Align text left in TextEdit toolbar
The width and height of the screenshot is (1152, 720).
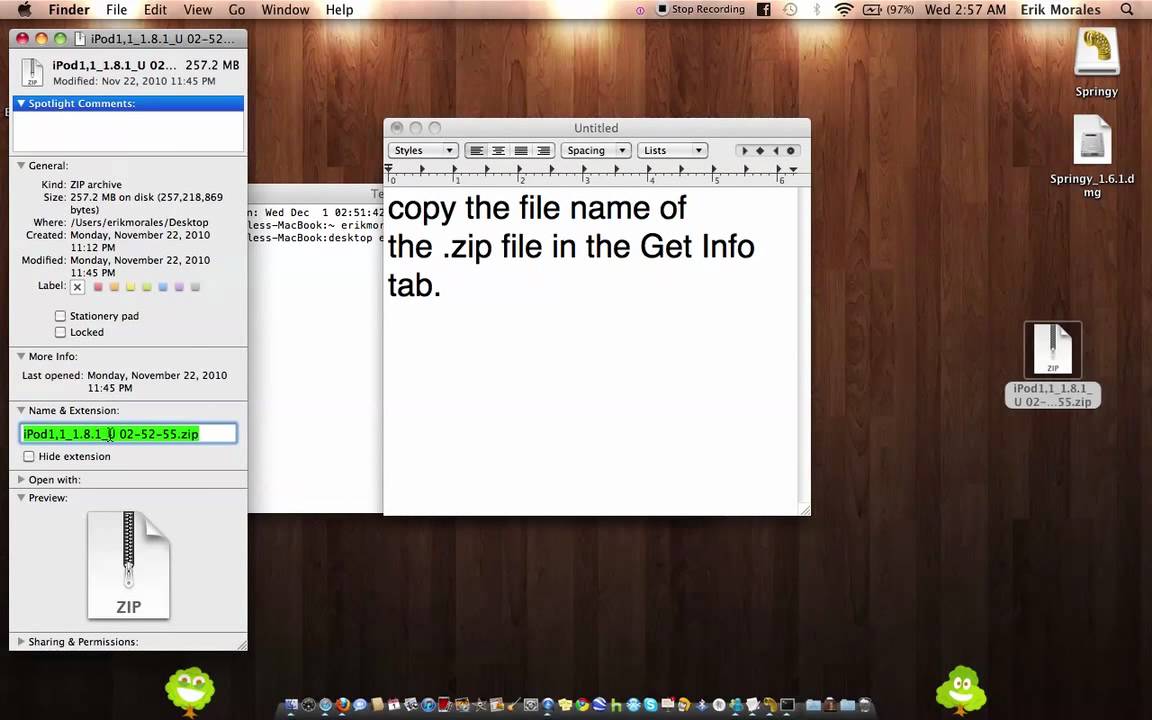coord(477,151)
